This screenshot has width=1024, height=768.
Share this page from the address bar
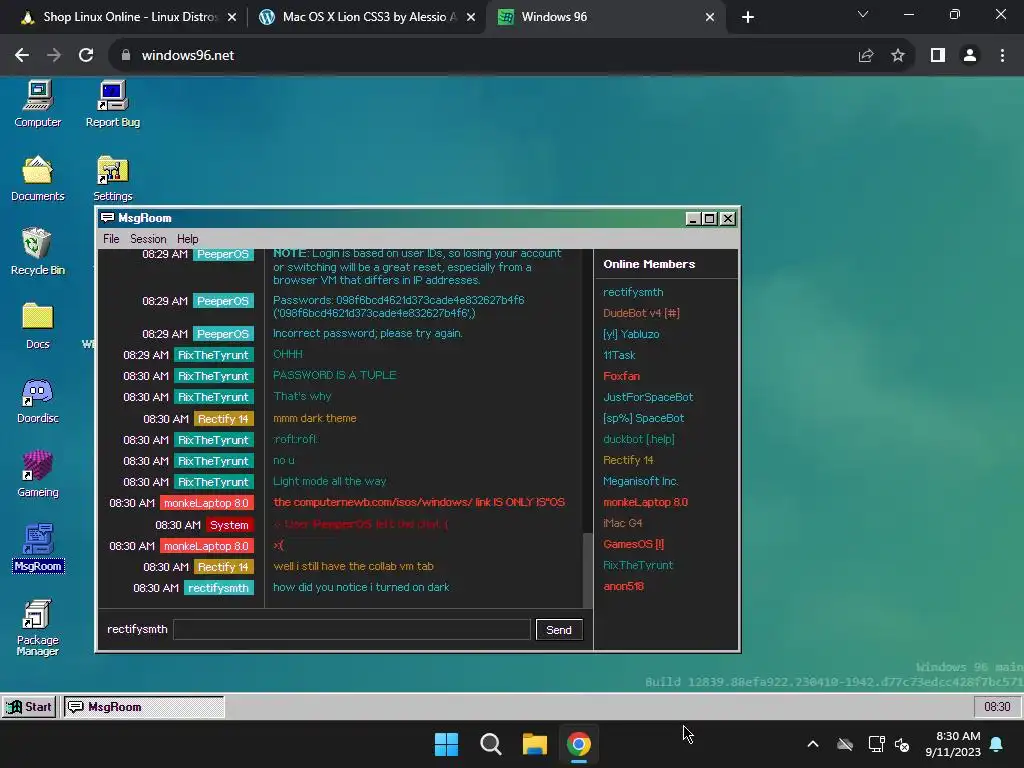866,56
